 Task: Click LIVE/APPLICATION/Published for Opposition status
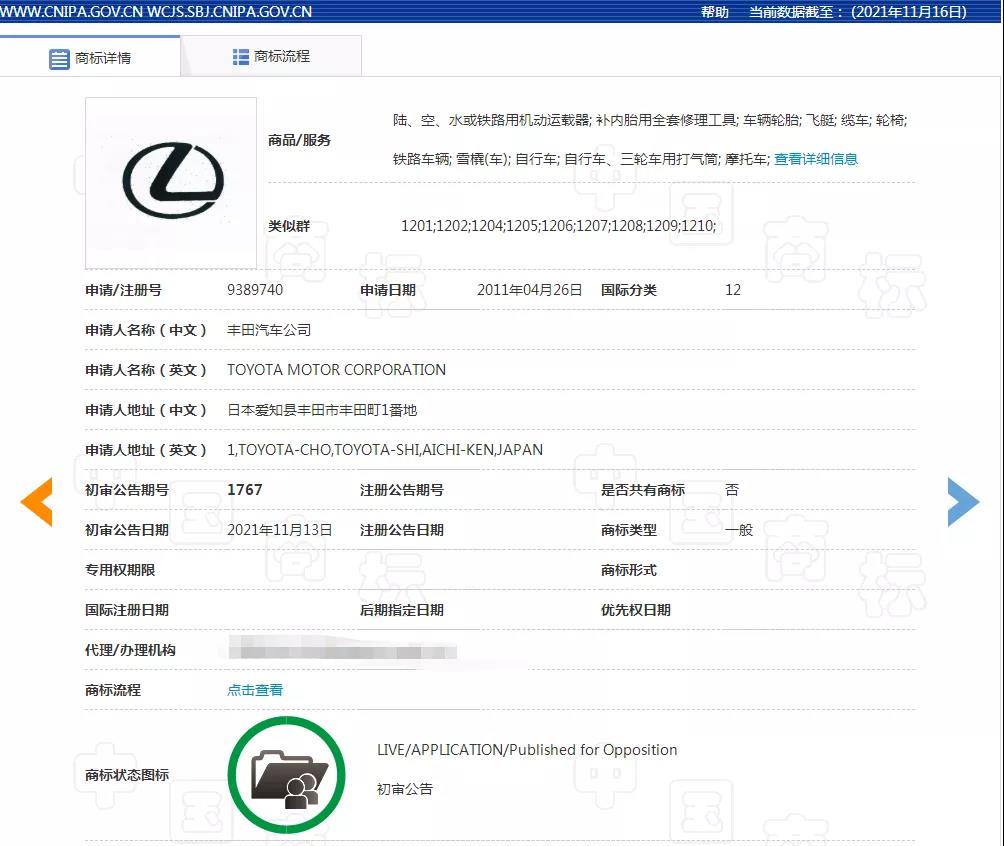tap(527, 750)
